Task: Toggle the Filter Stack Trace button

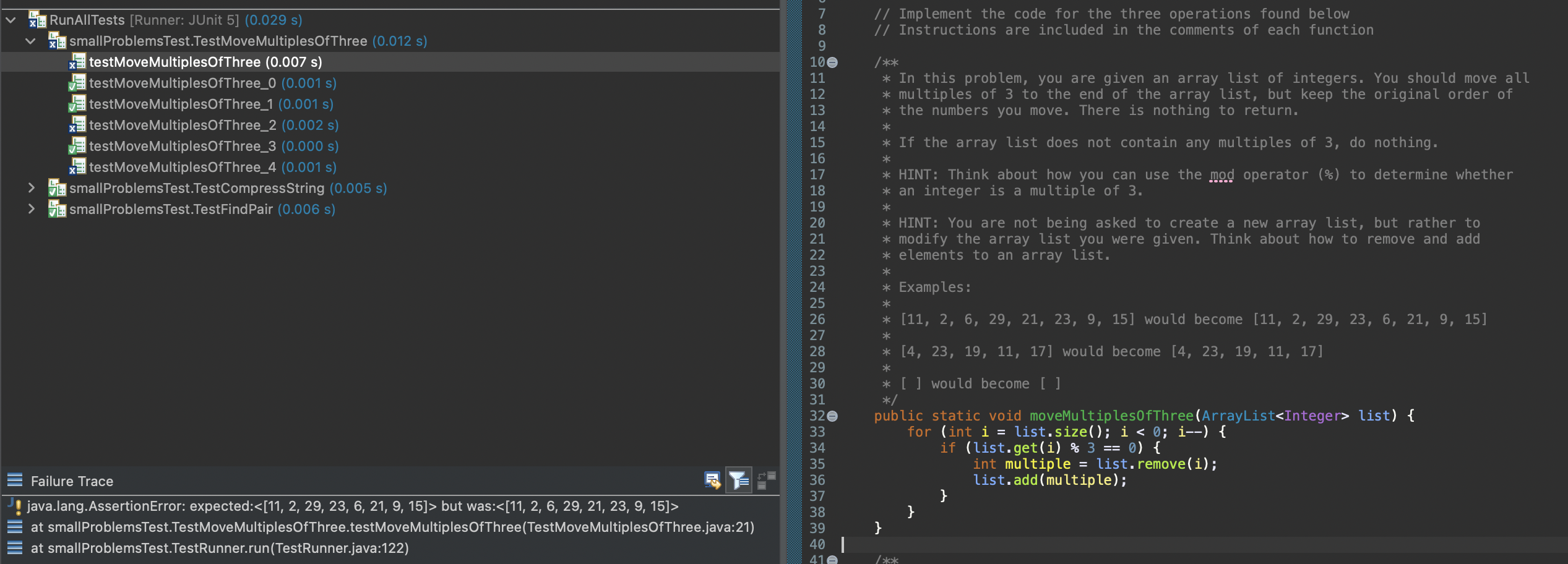Action: pos(738,480)
